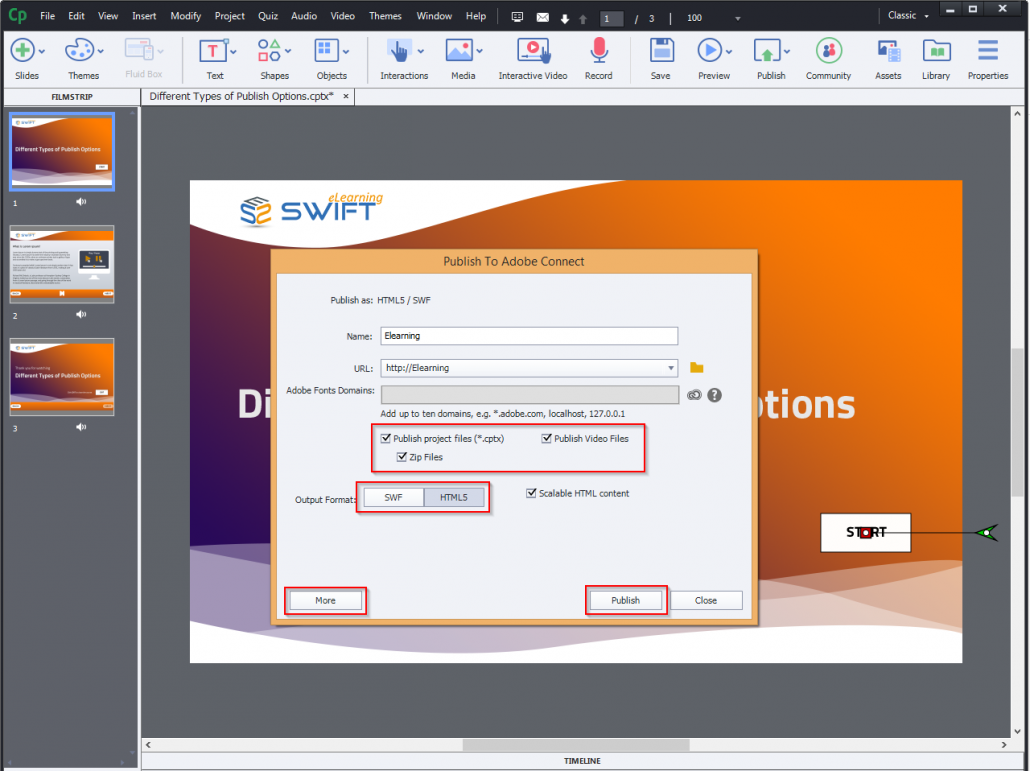This screenshot has height=771, width=1030.
Task: Open the zoom level dropdown
Action: [x=738, y=18]
